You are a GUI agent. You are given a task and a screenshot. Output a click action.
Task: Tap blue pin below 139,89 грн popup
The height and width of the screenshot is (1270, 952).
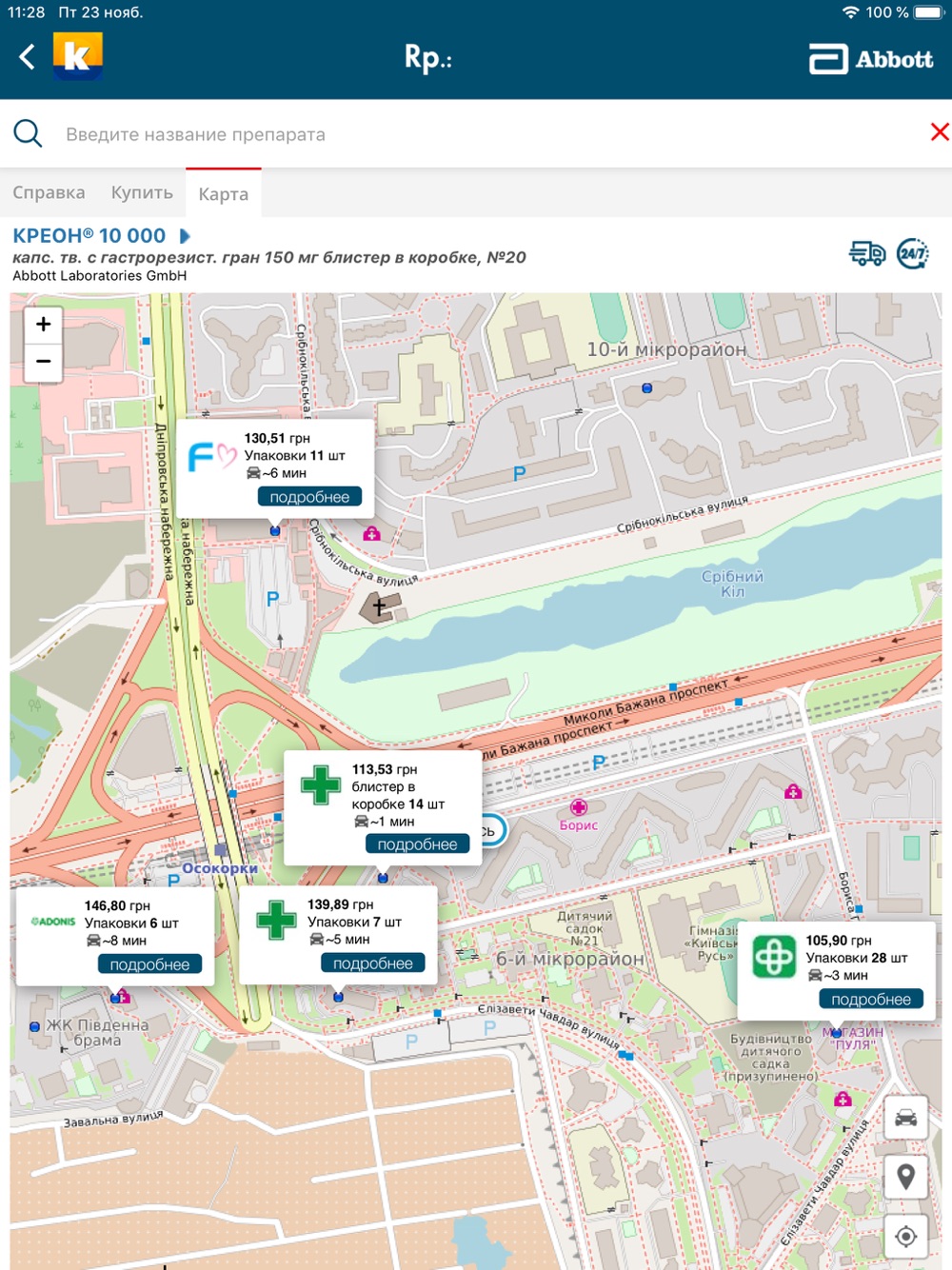click(x=338, y=997)
